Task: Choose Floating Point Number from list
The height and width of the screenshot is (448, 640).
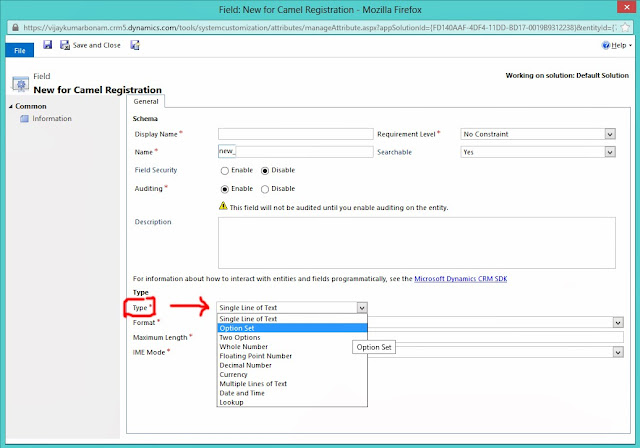Action: coord(292,356)
